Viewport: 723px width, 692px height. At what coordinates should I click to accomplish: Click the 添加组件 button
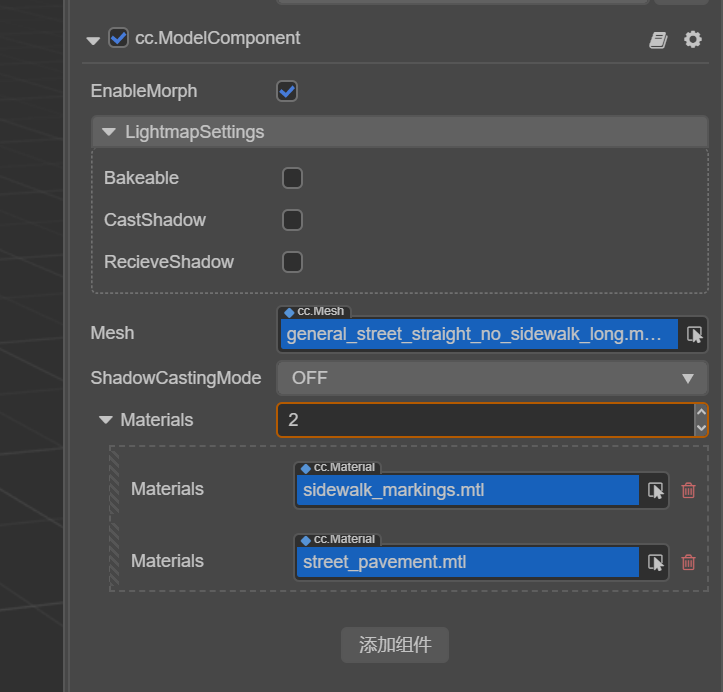click(x=395, y=645)
